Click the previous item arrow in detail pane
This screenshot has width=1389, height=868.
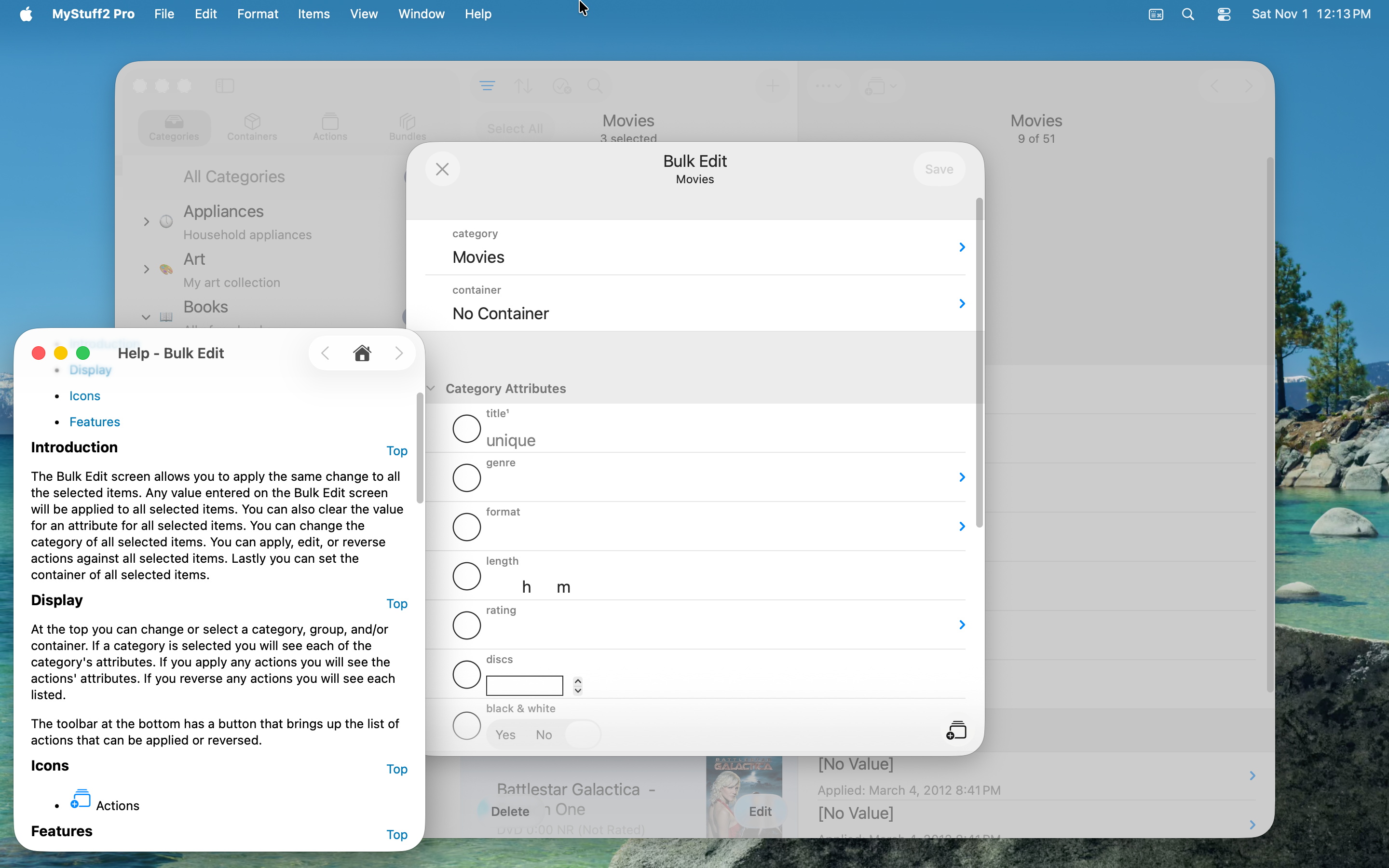(1214, 86)
